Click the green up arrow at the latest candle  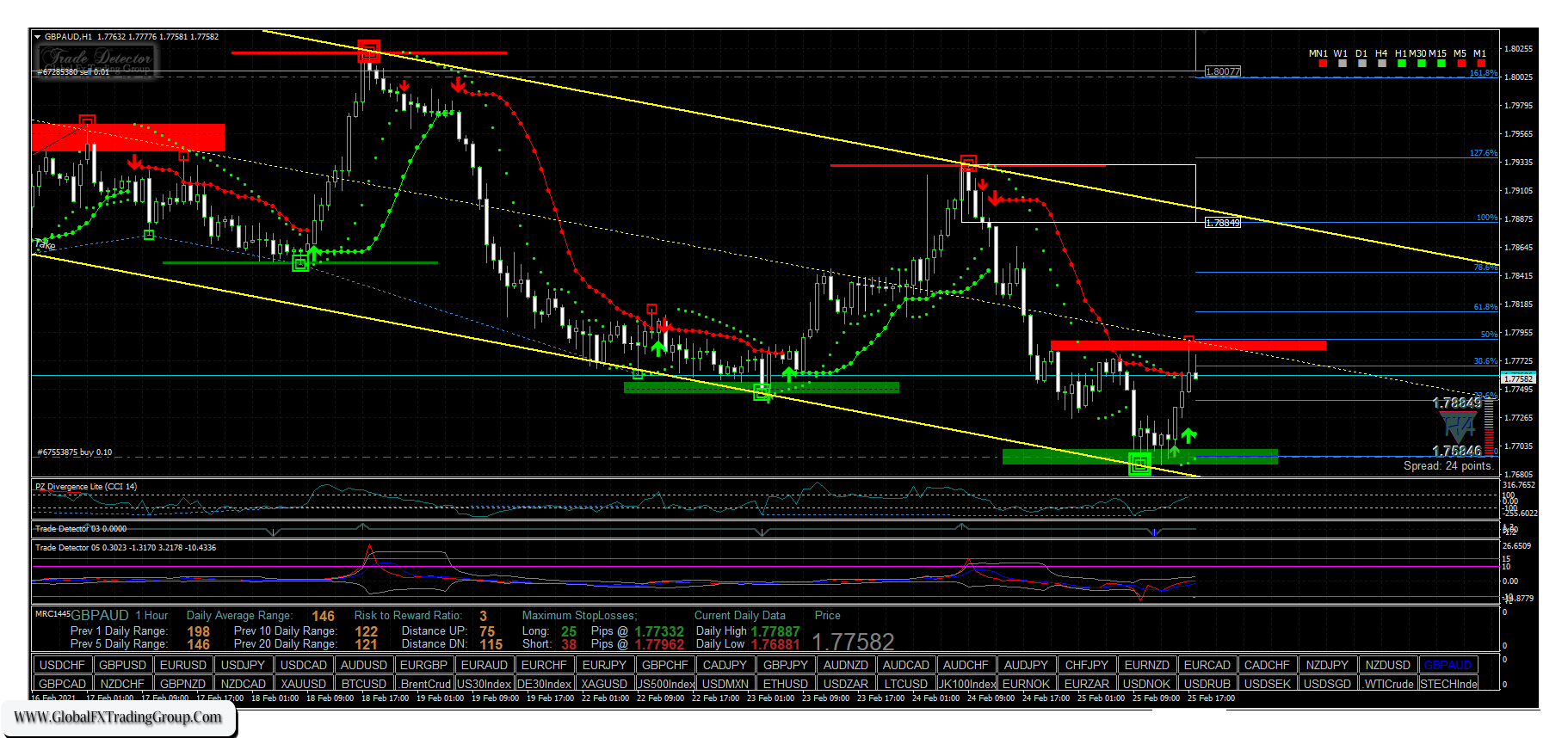pyautogui.click(x=1188, y=435)
